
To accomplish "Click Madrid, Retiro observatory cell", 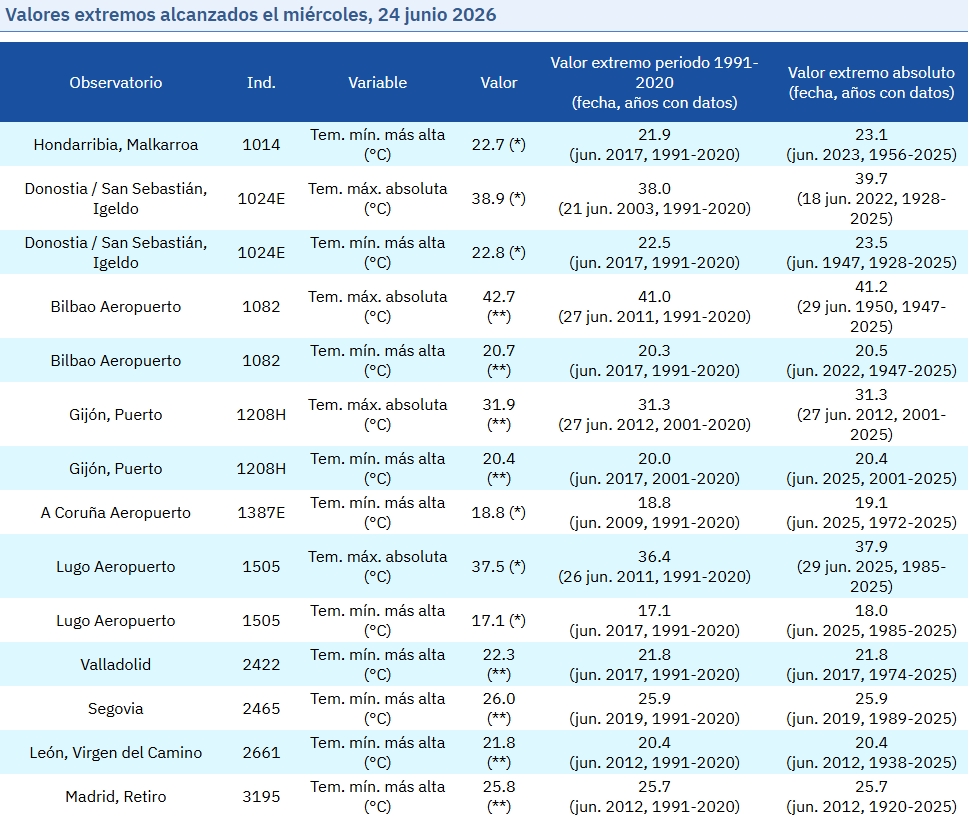I will click(116, 796).
